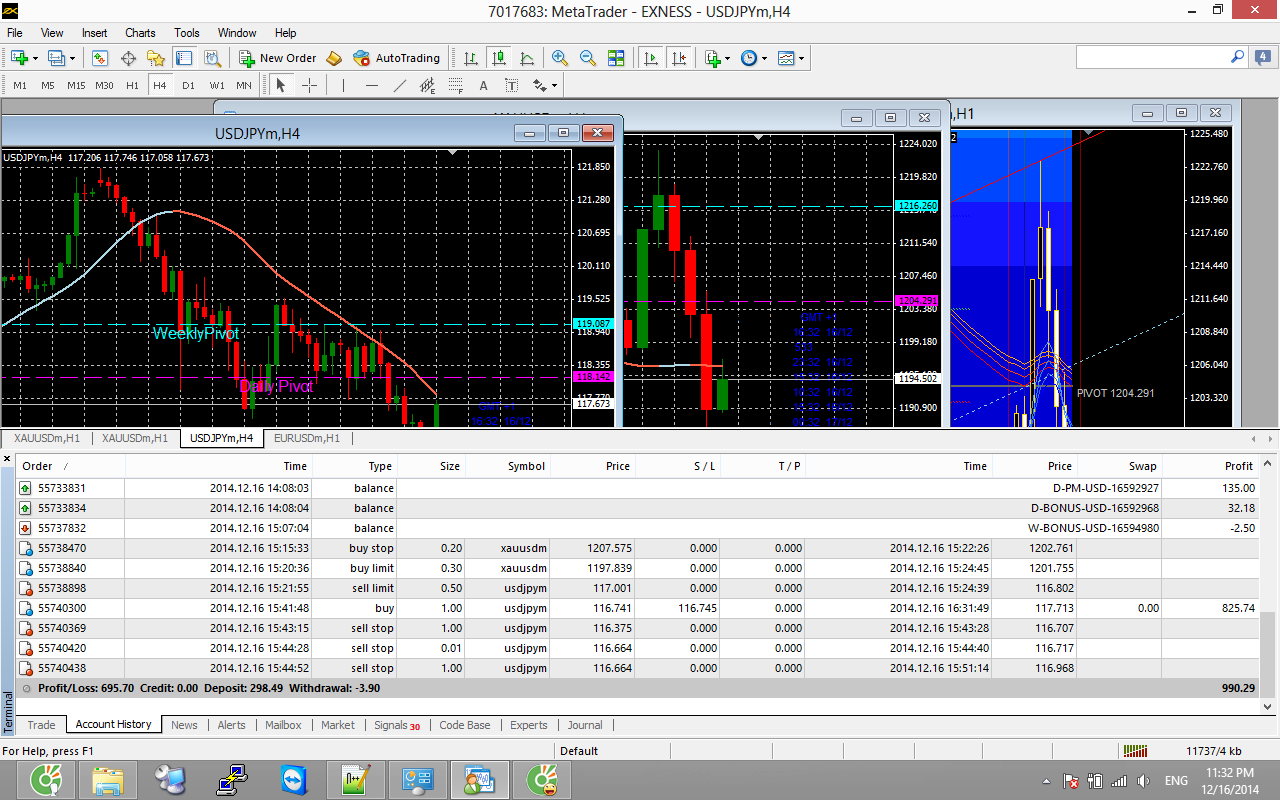Image resolution: width=1280 pixels, height=800 pixels.
Task: Select the trendline drawing tool
Action: 399,85
